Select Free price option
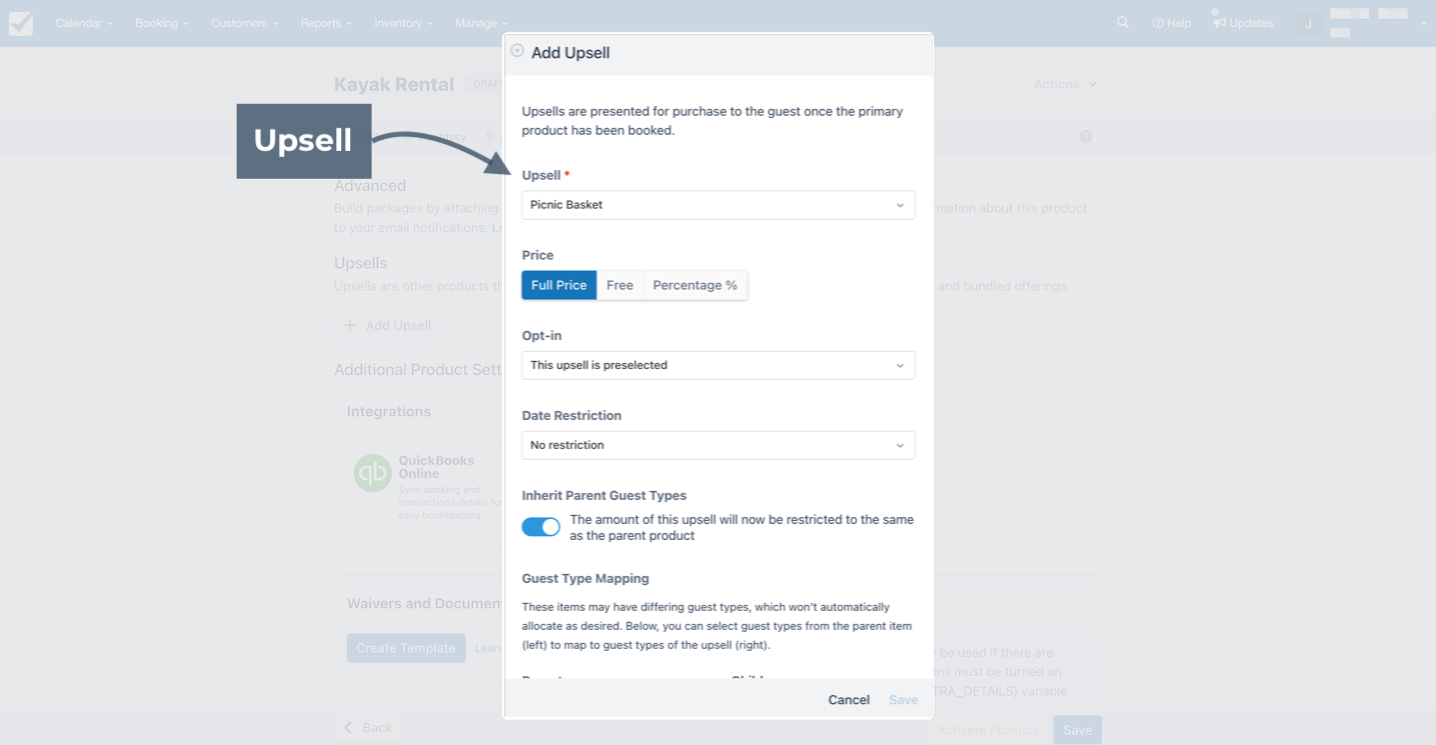This screenshot has width=1436, height=745. (620, 285)
